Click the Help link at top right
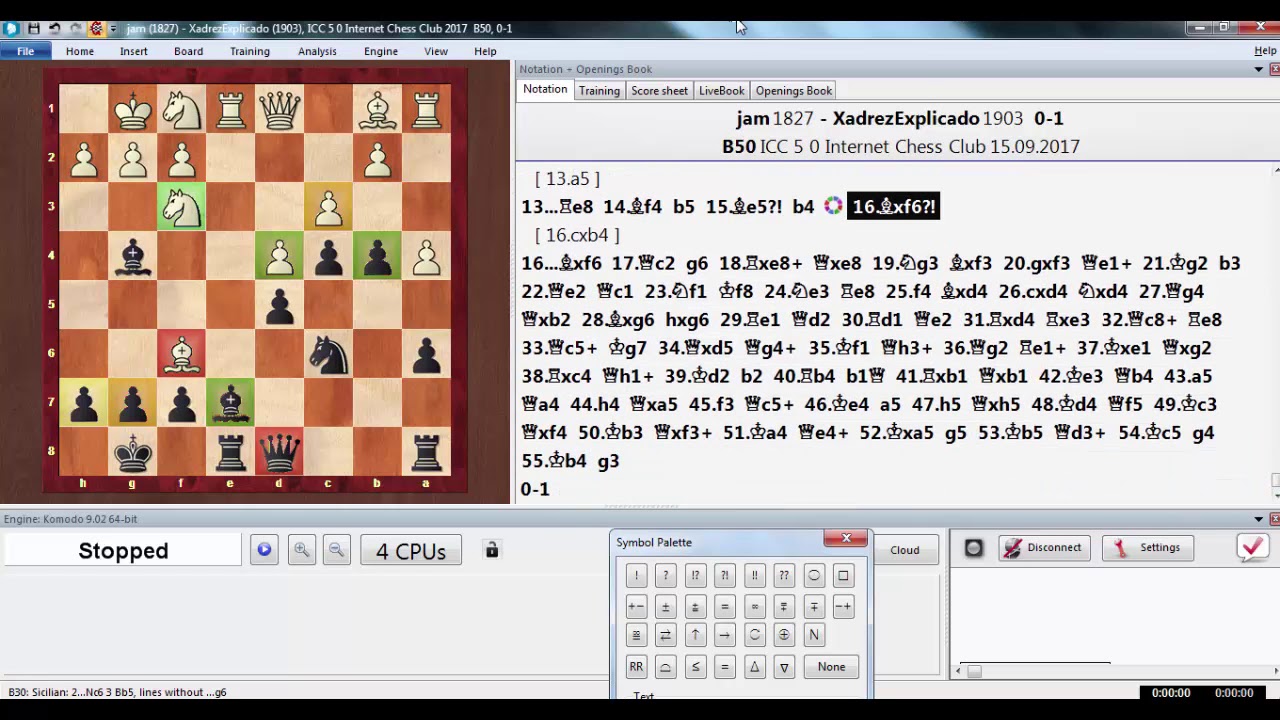Viewport: 1280px width, 720px height. 1265,51
